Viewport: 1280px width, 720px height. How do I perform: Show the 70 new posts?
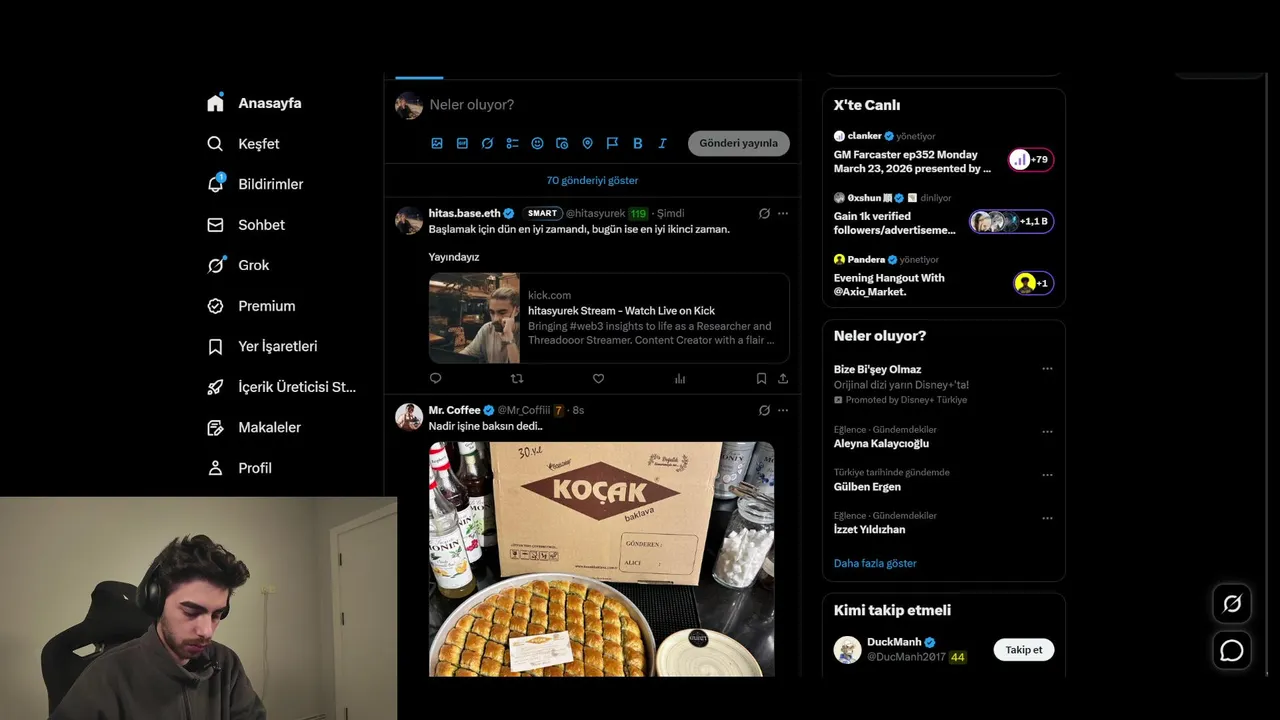point(592,180)
